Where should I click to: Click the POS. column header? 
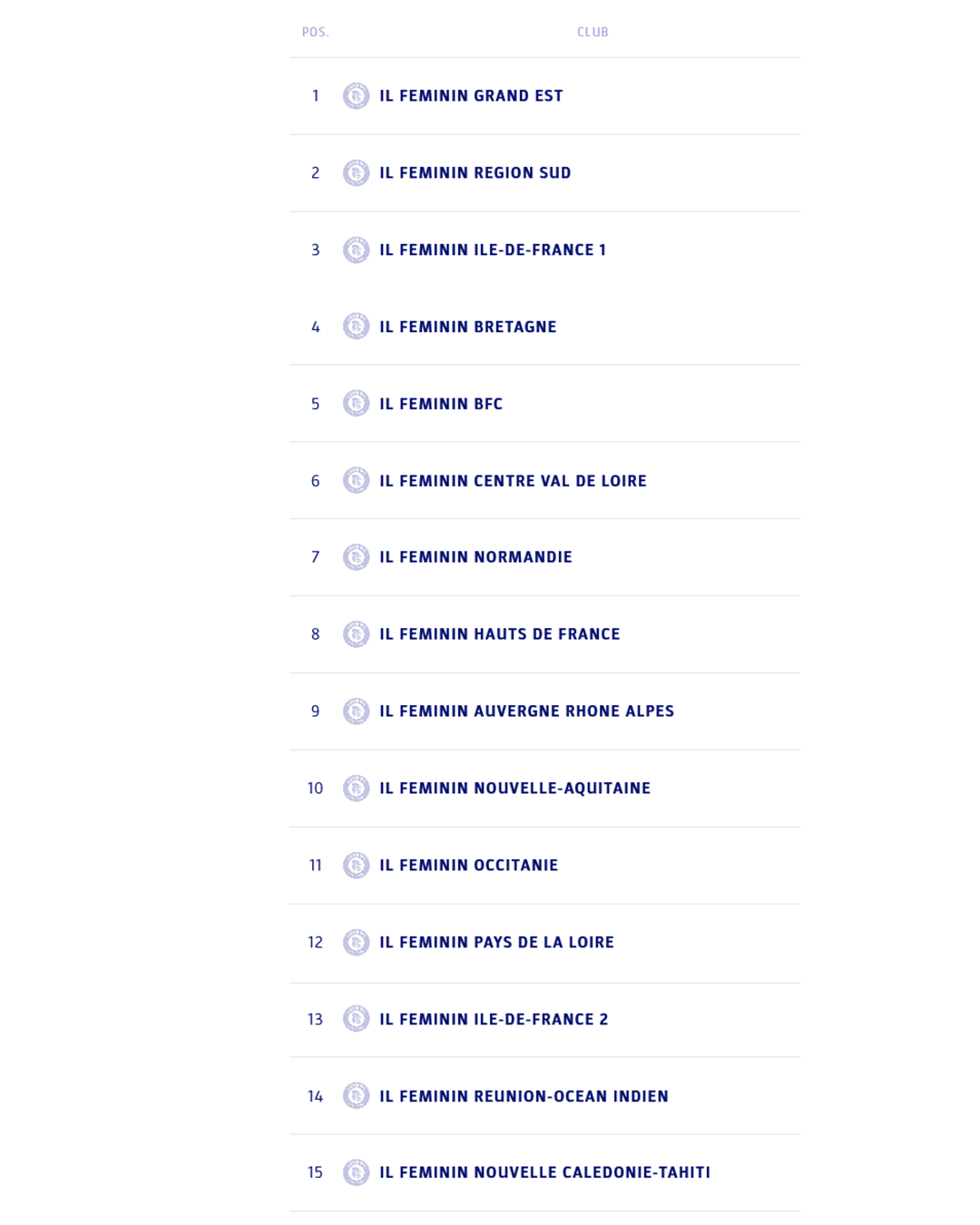(x=315, y=32)
